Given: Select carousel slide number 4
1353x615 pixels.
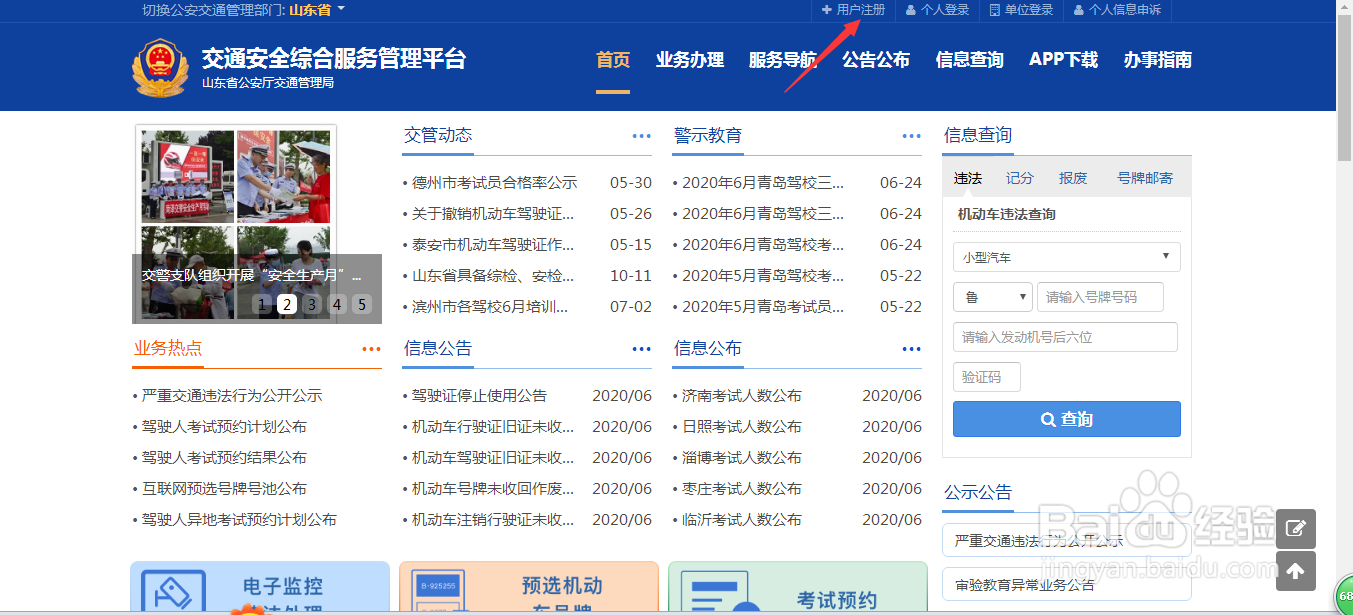Looking at the screenshot, I should [x=337, y=303].
